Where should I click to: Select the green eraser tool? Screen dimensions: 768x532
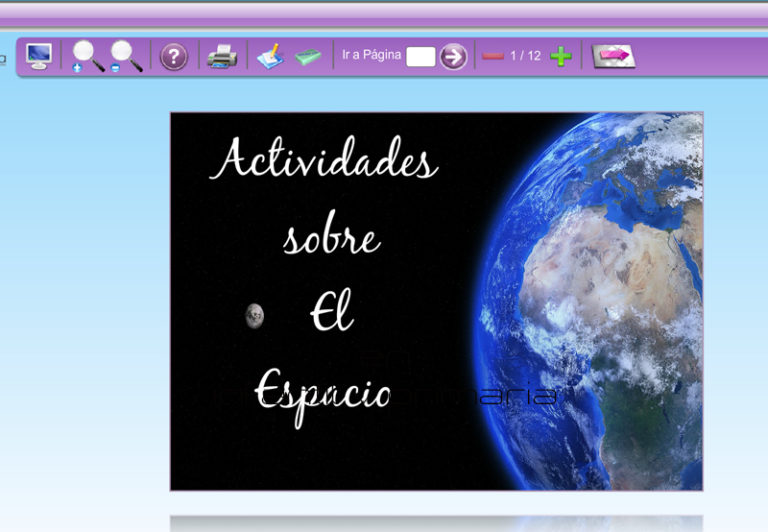pos(308,57)
